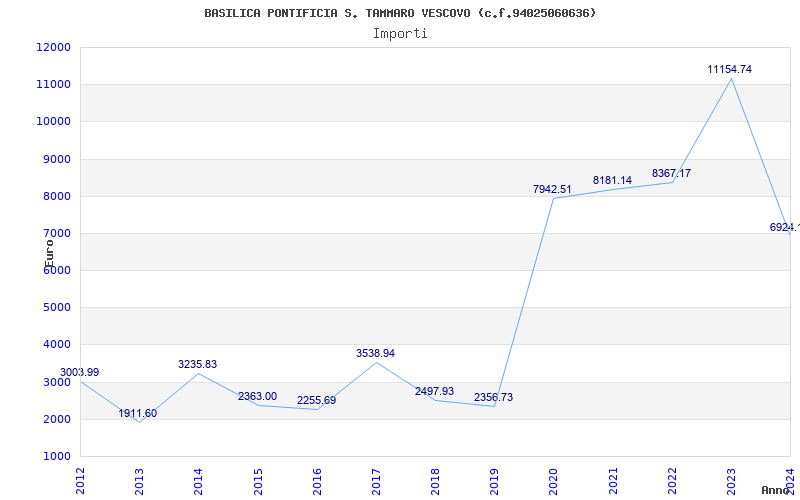The image size is (800, 500).
Task: Select the data label 2497.93
Action: pyautogui.click(x=434, y=391)
